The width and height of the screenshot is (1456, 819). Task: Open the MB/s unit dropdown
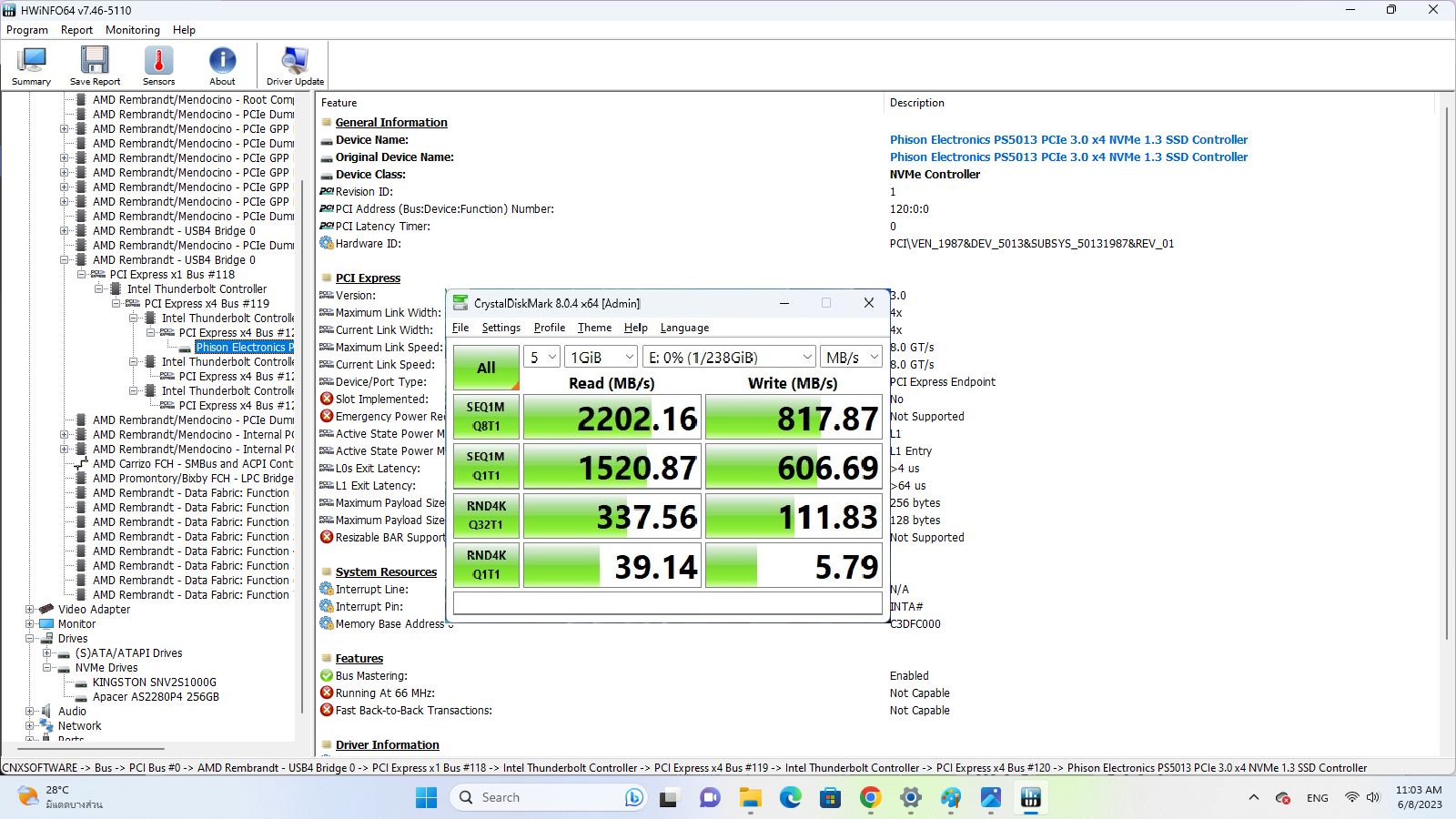(851, 358)
